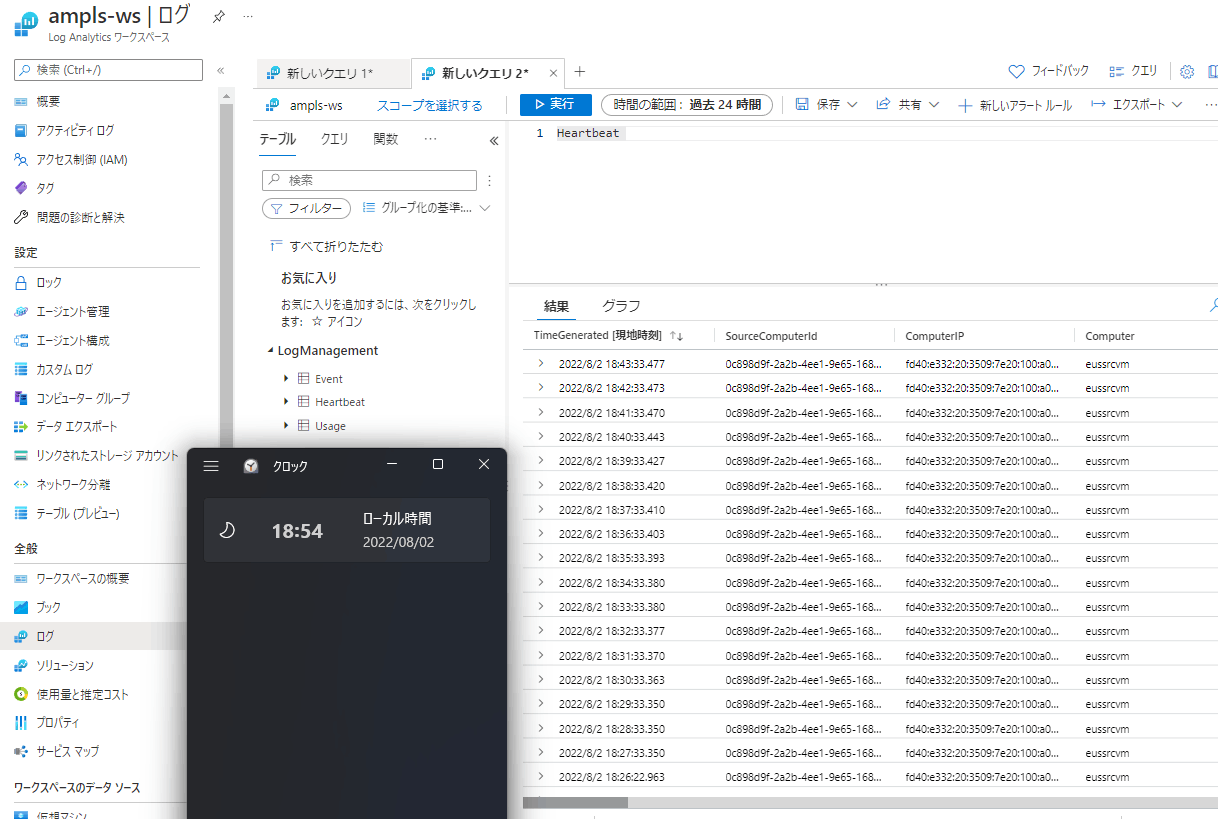Expand the Event table node
Screen dimensions: 1218x819
[286, 379]
